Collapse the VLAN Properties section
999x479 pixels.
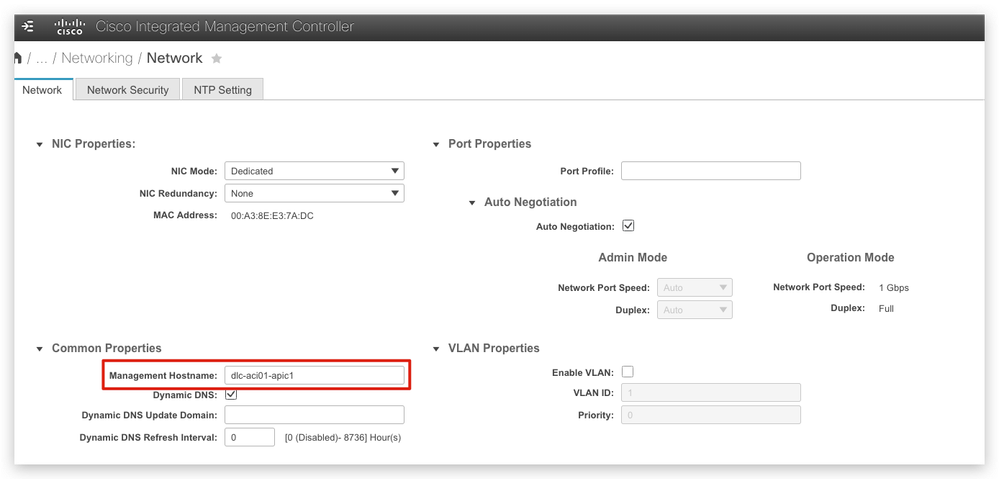click(436, 349)
